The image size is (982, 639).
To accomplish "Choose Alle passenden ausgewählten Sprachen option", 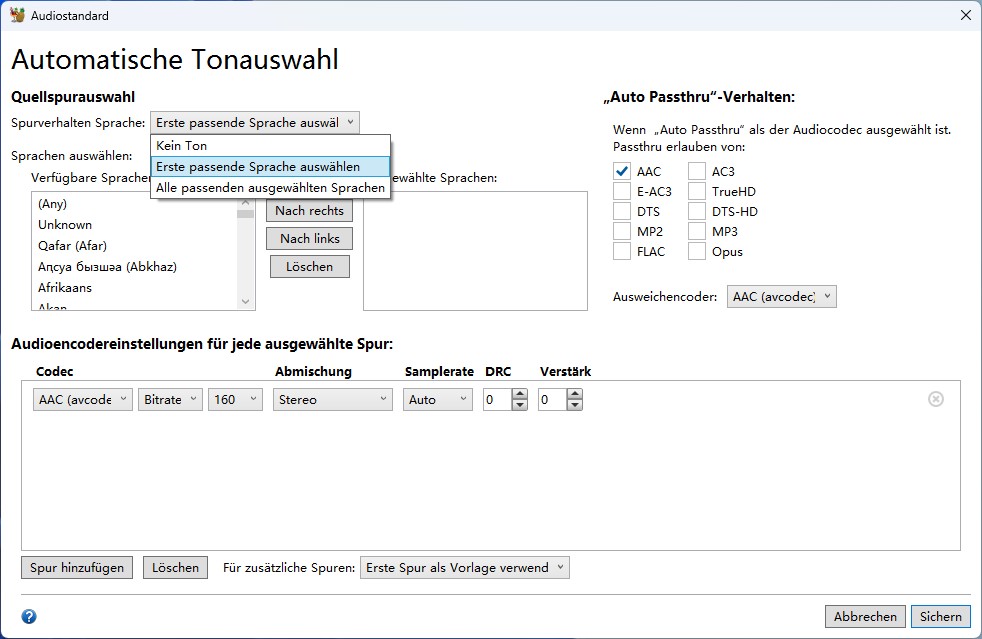I will 271,188.
